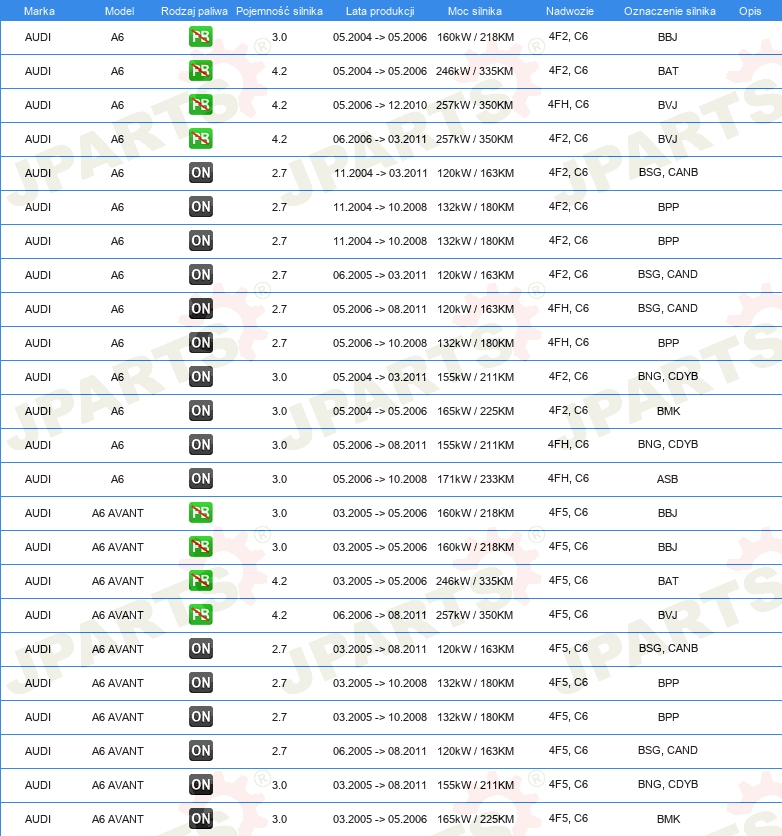The height and width of the screenshot is (836, 782).
Task: Click the ON icon for A6 AVANT BSG, CANB
Action: [x=200, y=649]
